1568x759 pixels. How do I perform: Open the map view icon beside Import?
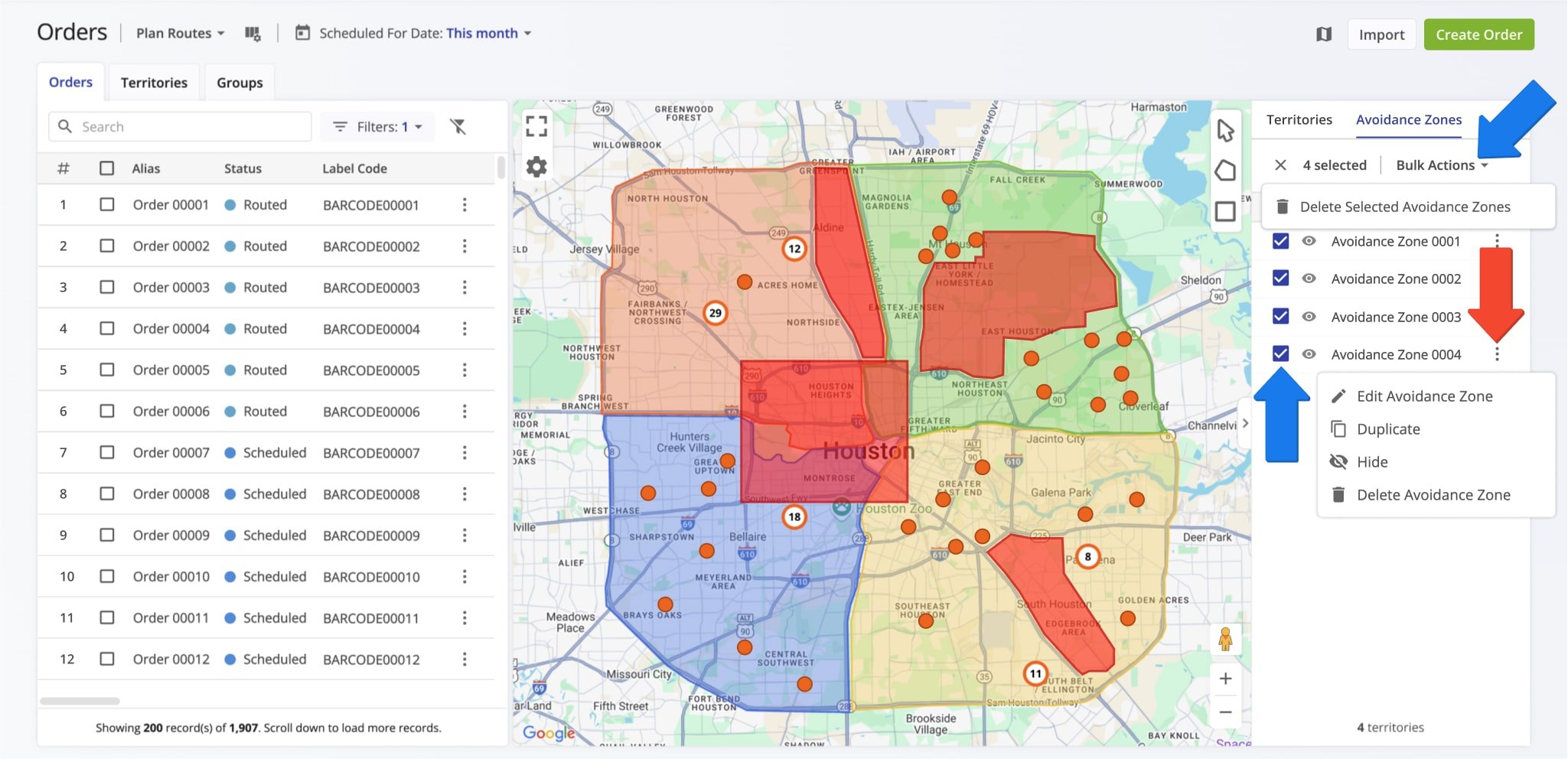[1324, 34]
